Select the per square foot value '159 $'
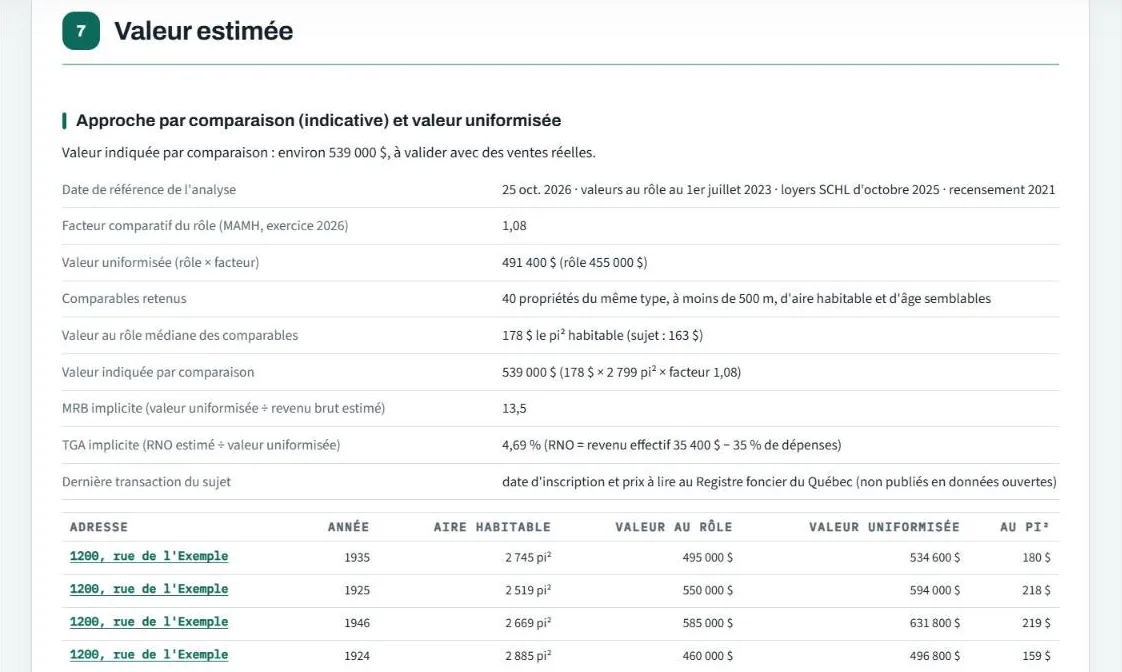The width and height of the screenshot is (1122, 672). pos(1036,656)
